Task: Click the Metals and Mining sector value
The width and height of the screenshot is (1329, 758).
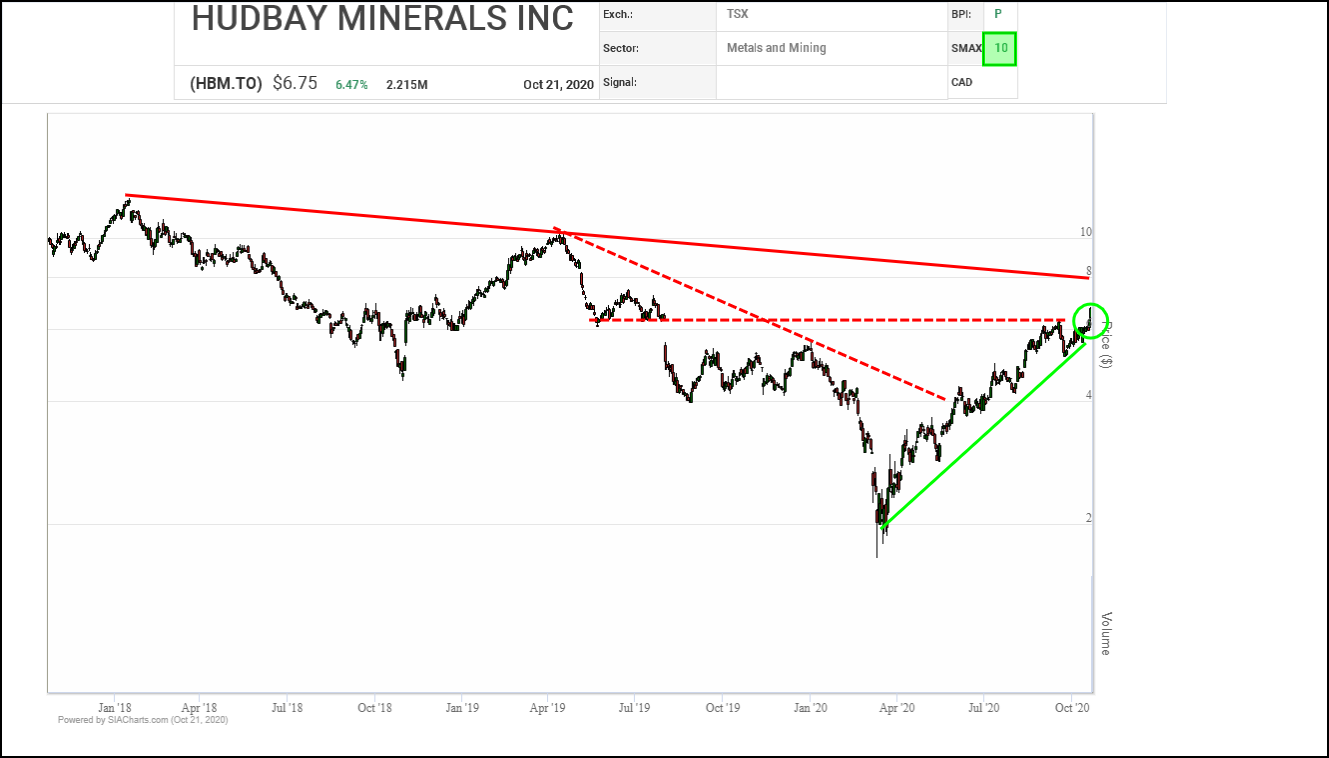Action: click(x=776, y=48)
